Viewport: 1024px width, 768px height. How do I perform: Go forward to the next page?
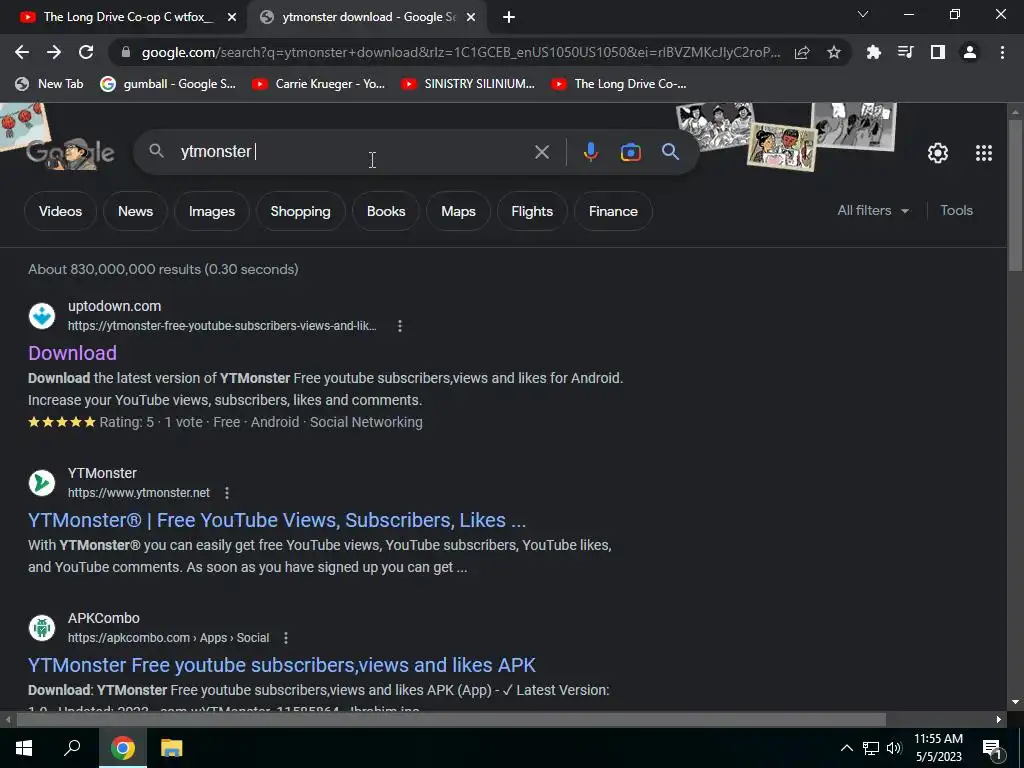coord(54,52)
